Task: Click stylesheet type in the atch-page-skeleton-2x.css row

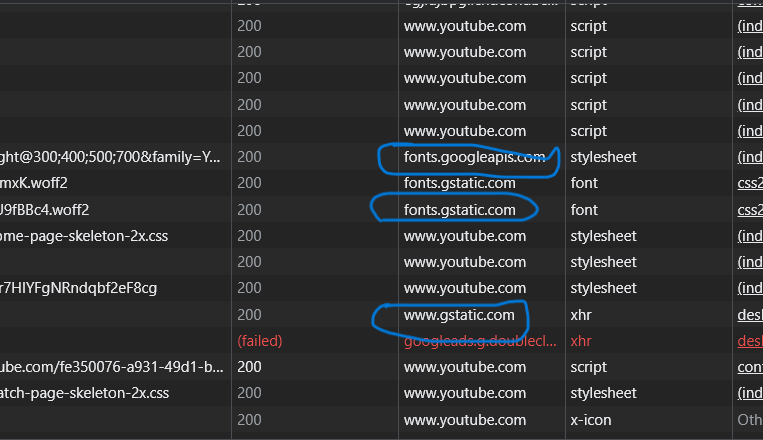Action: click(603, 393)
